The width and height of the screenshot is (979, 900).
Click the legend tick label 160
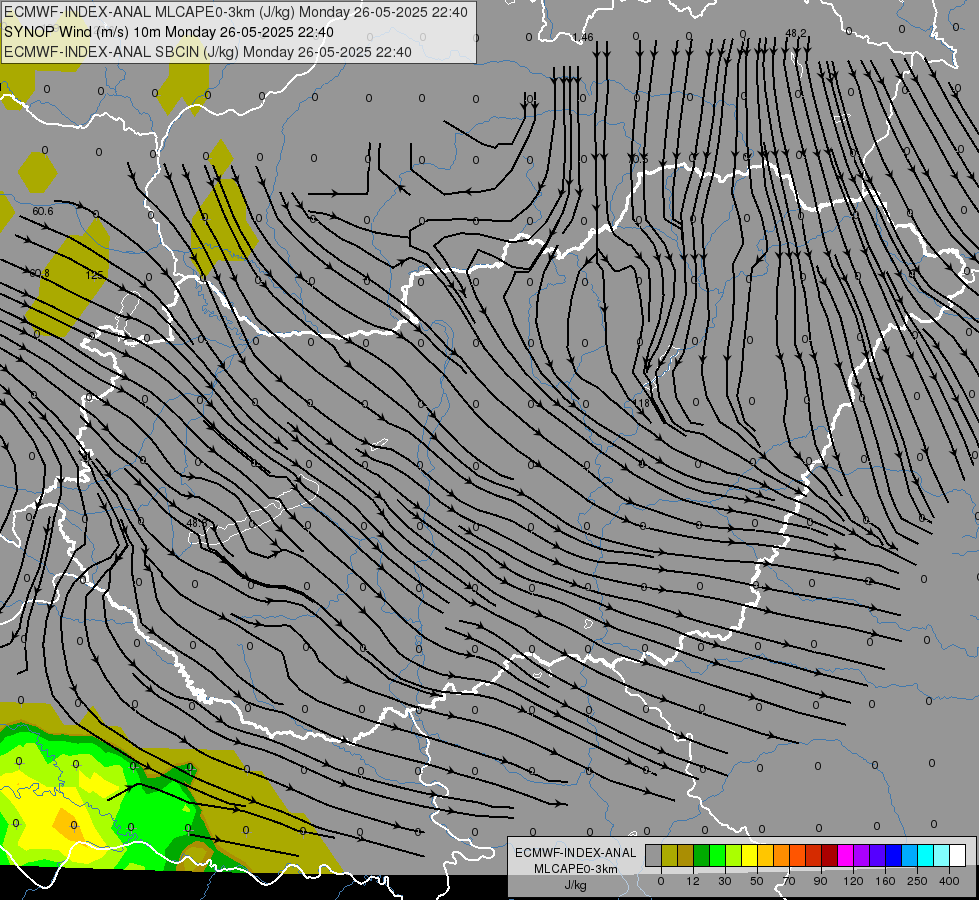885,881
